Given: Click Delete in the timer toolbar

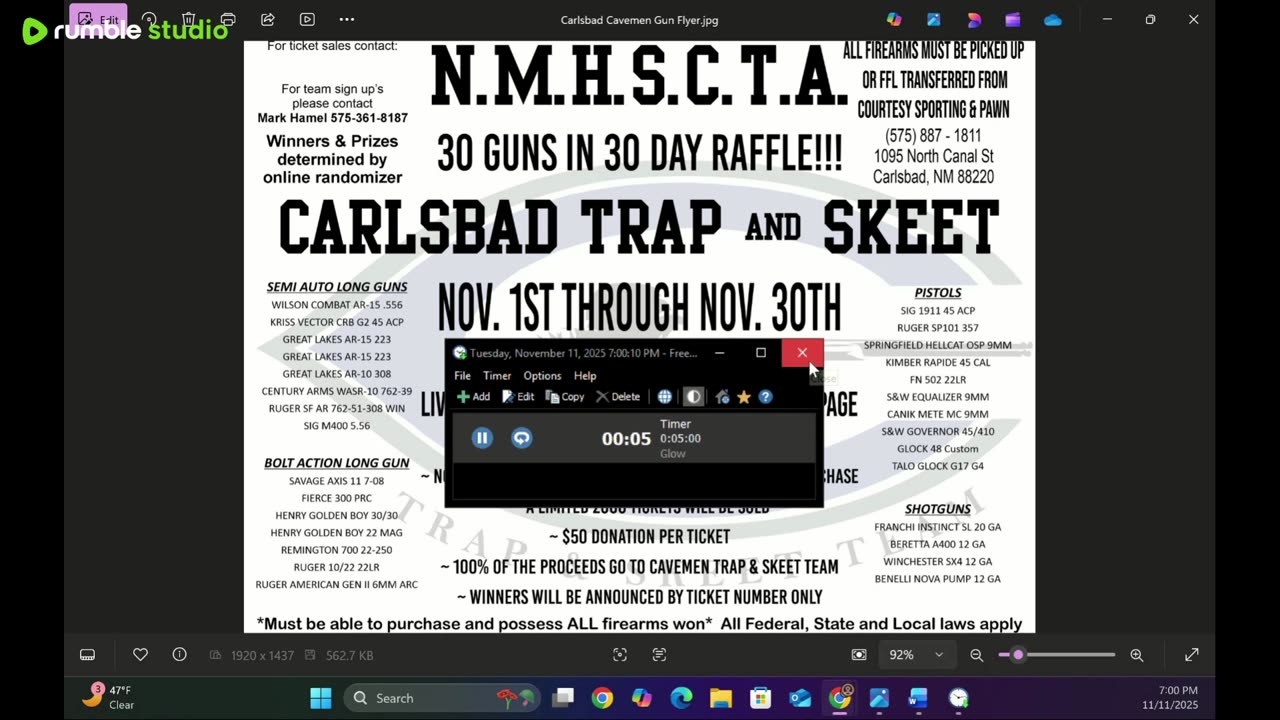Looking at the screenshot, I should pyautogui.click(x=618, y=397).
